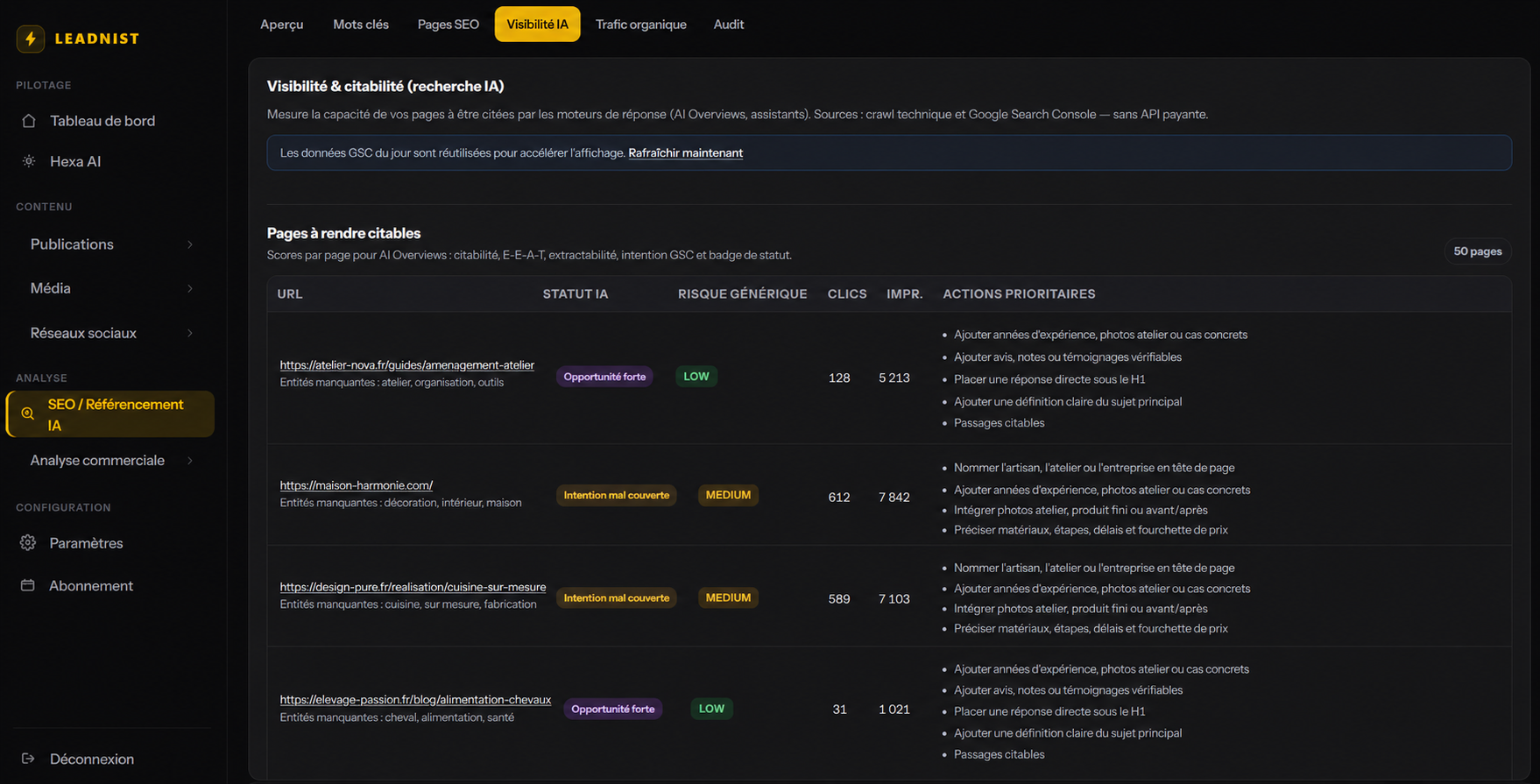1540x784 pixels.
Task: Expand the Média submenu chevron
Action: pyautogui.click(x=190, y=288)
